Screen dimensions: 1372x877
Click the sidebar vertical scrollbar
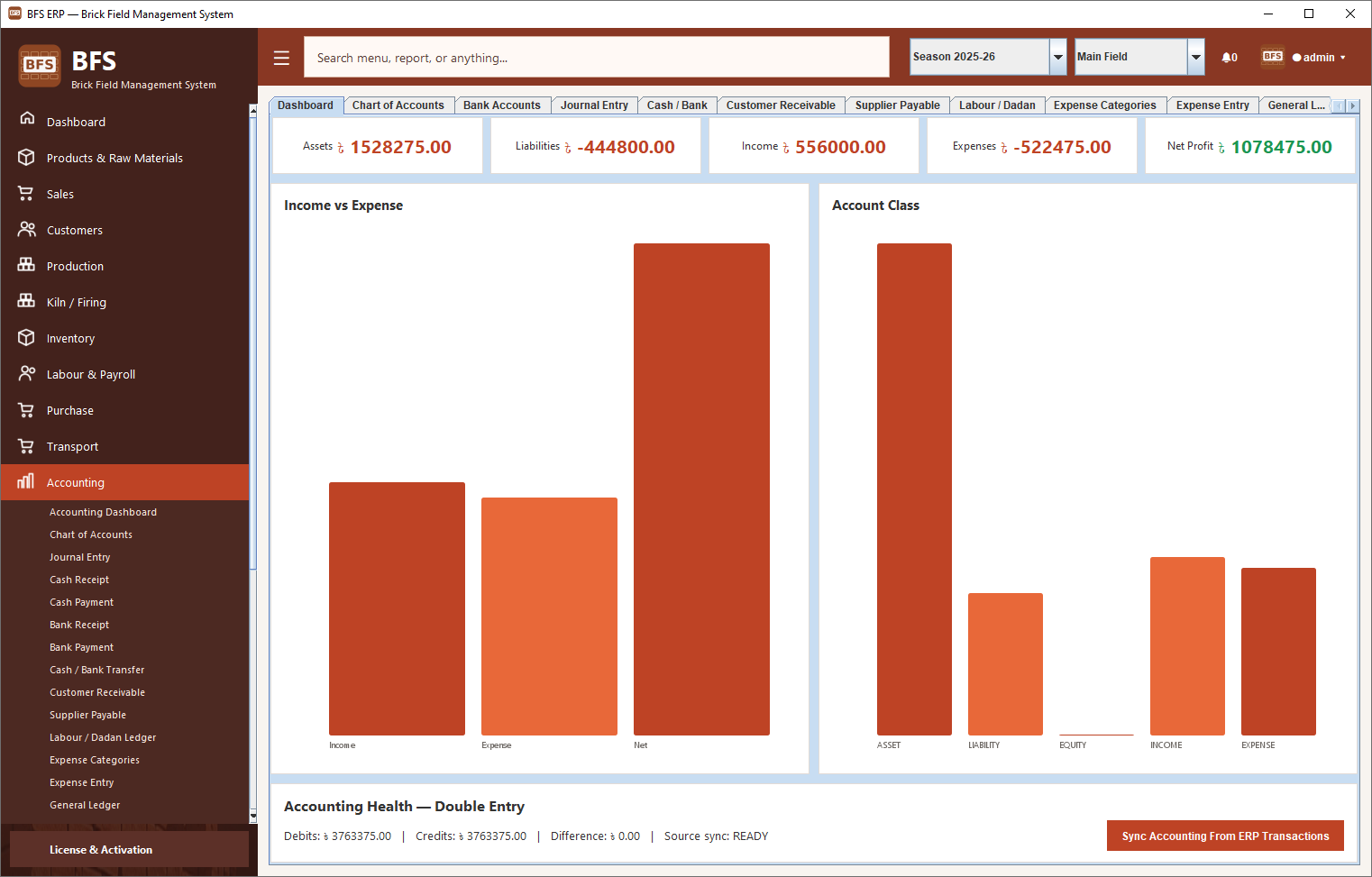253,463
